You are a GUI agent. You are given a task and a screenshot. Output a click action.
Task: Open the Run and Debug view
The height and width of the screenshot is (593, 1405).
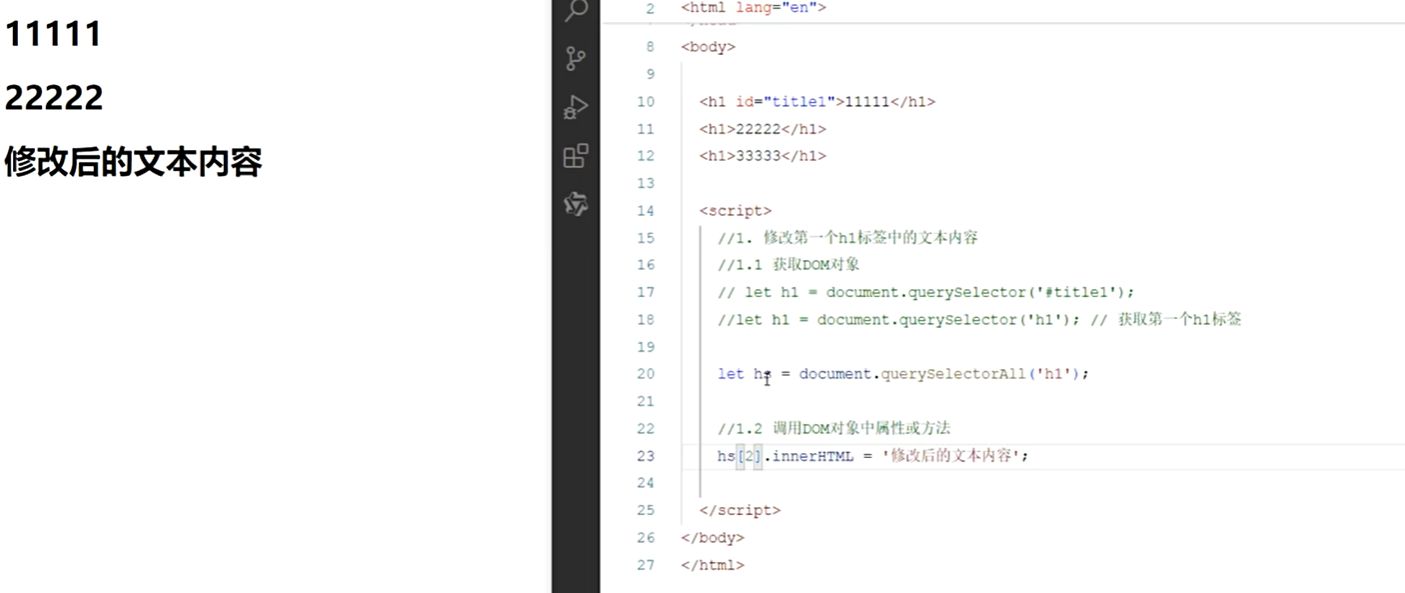coord(576,107)
